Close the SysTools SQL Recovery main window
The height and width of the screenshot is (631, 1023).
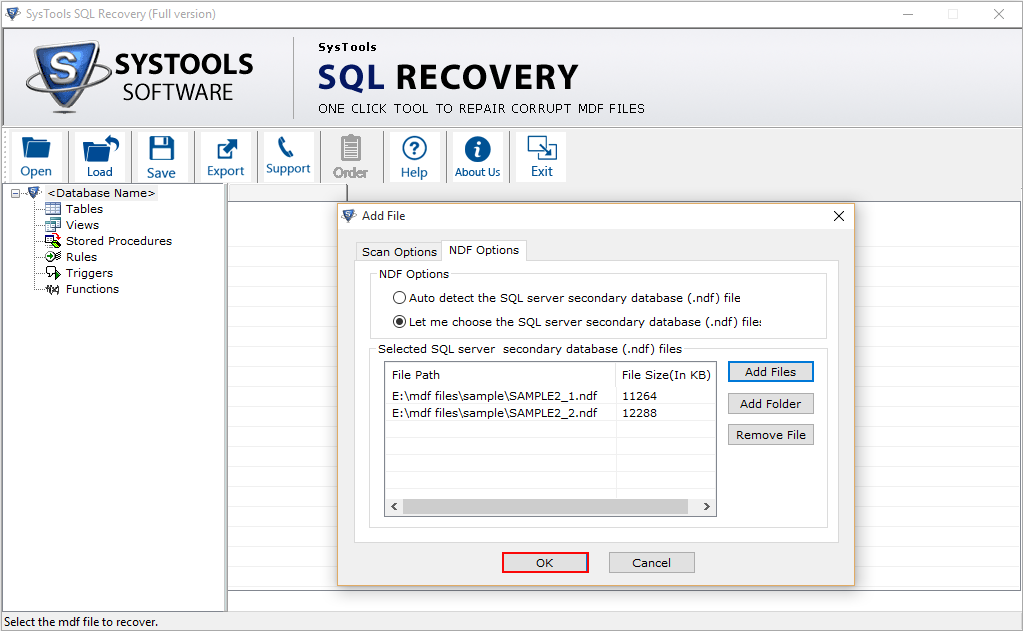click(999, 14)
